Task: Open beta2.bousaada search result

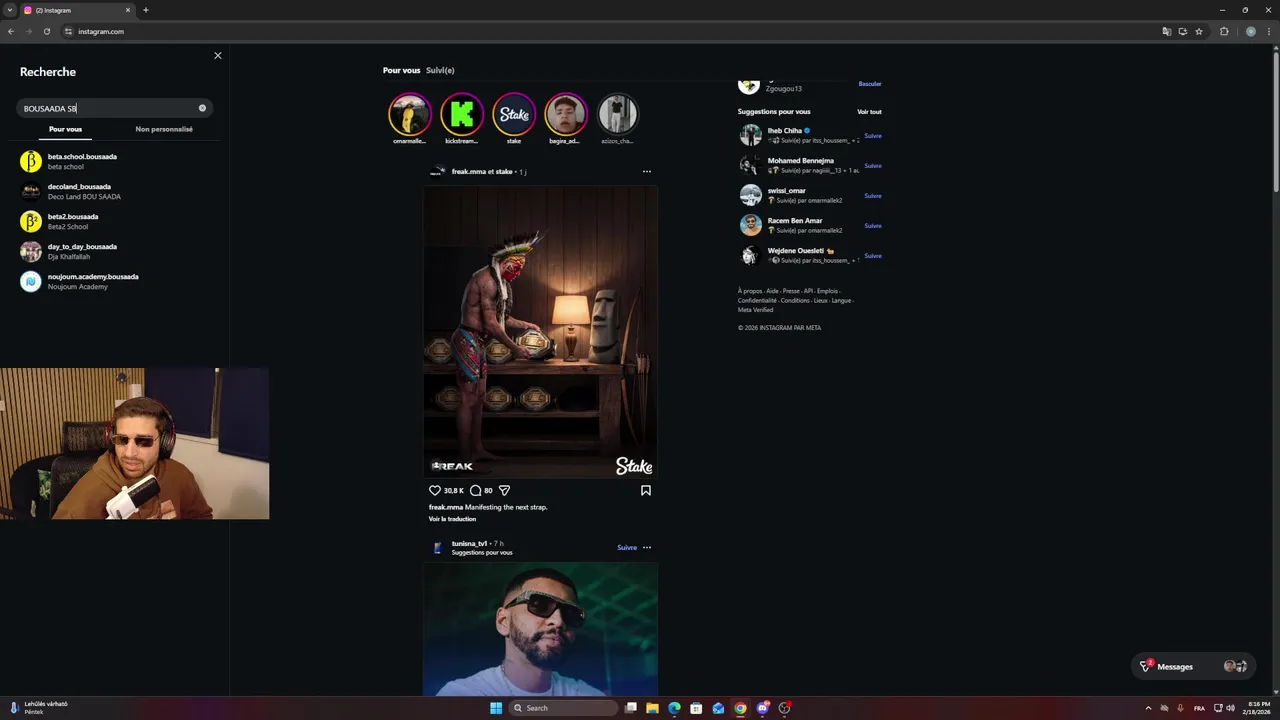Action: coord(115,222)
